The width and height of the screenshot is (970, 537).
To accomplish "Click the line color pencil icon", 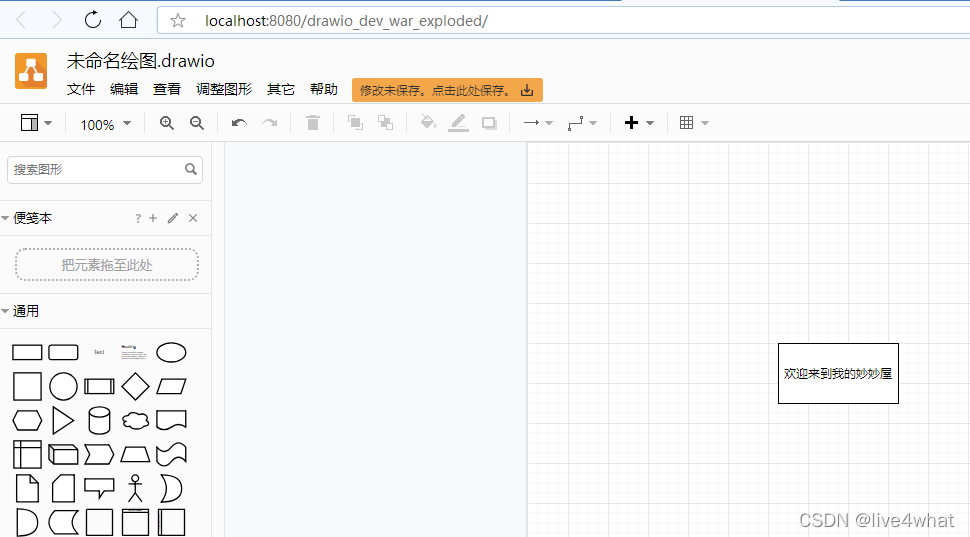I will pos(458,122).
